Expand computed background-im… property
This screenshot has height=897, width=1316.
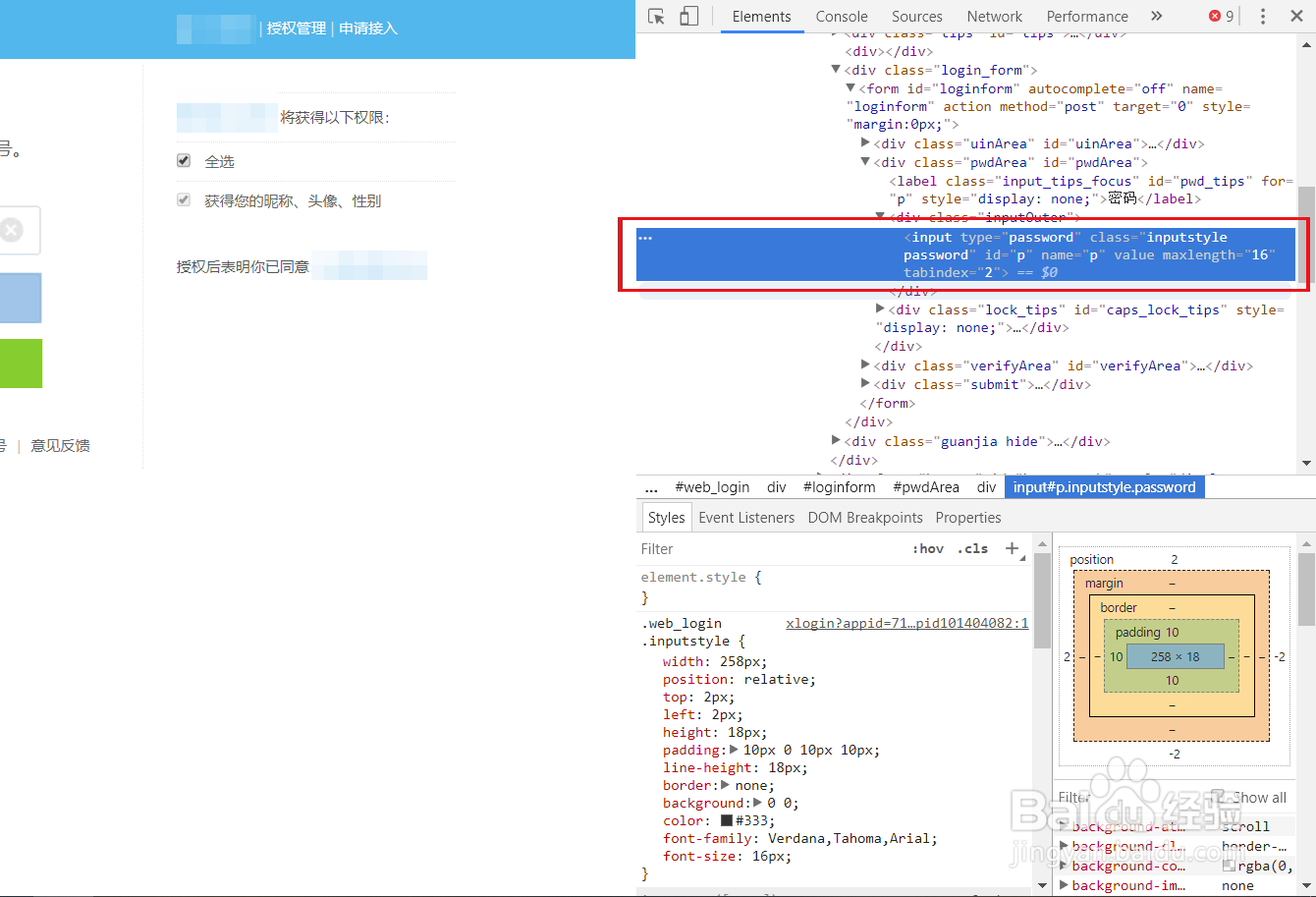1065,885
